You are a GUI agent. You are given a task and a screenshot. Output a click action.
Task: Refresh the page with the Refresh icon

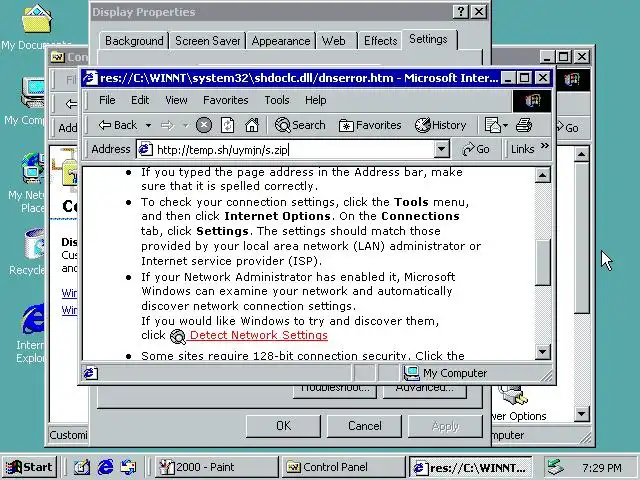click(227, 125)
